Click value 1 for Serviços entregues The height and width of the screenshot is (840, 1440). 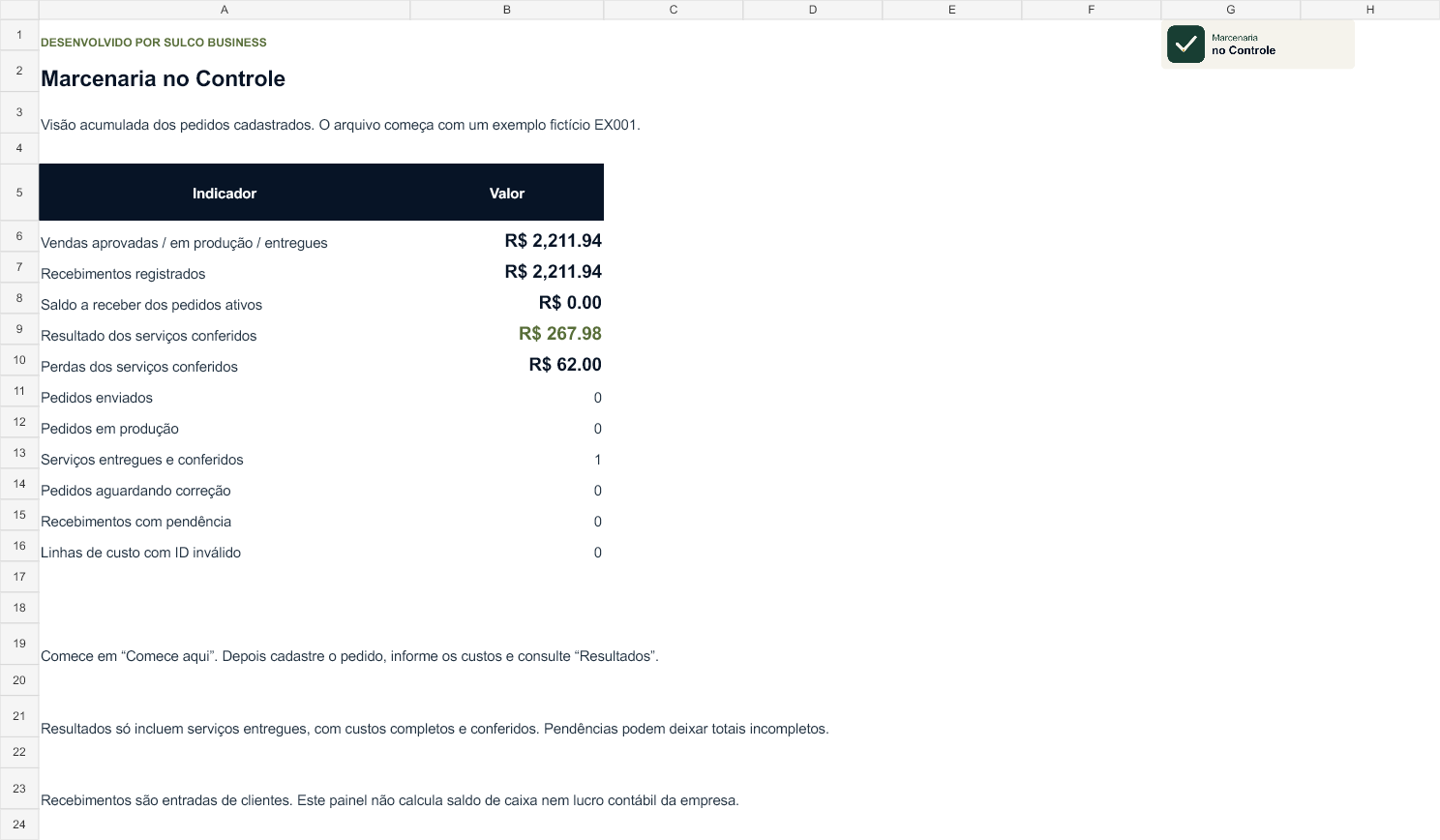(x=598, y=460)
